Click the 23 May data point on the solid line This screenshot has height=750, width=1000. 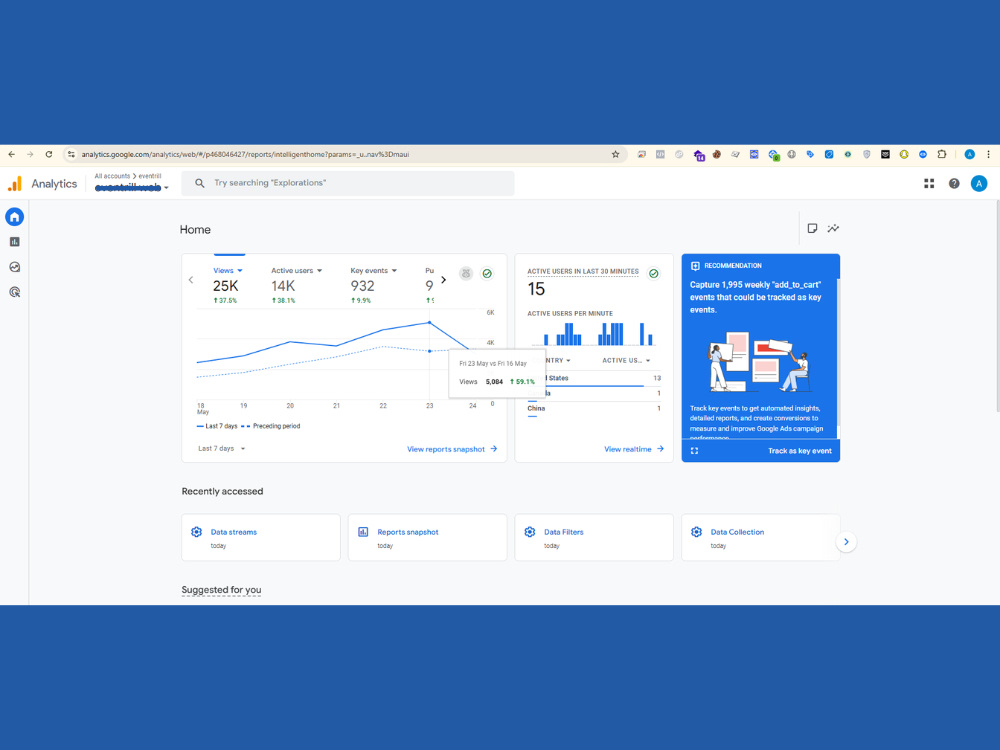[429, 323]
